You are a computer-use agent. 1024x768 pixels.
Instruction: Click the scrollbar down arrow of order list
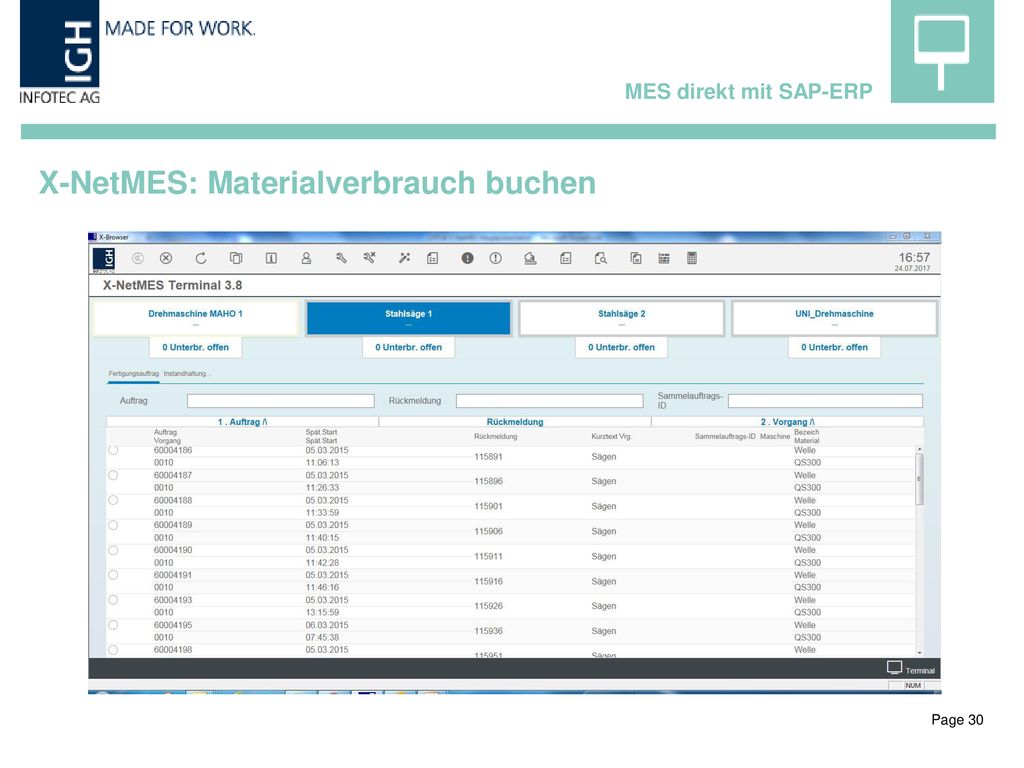[x=920, y=652]
